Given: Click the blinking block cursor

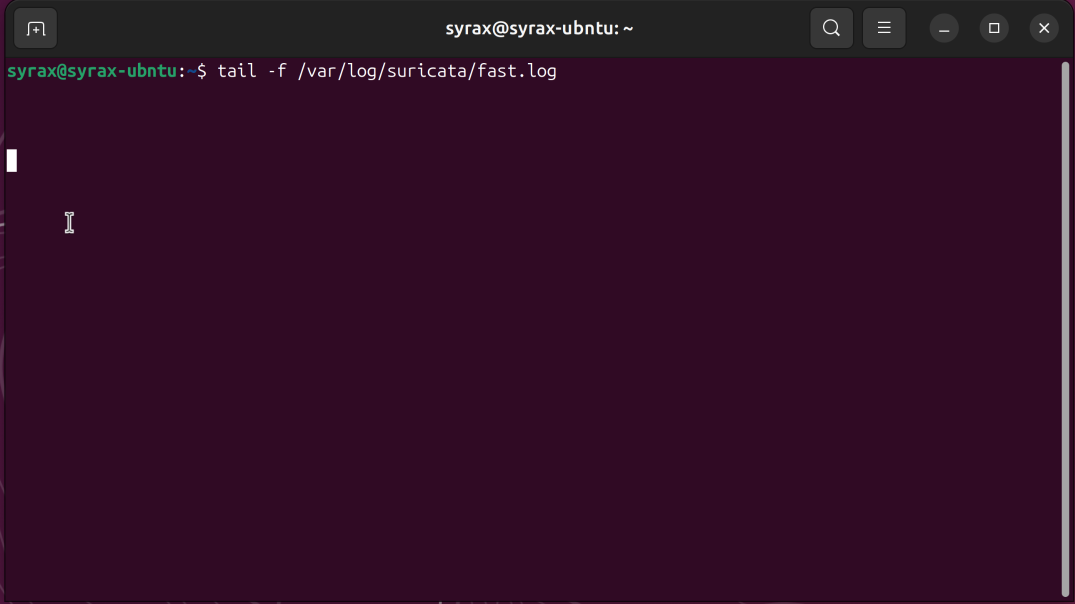Looking at the screenshot, I should coord(11,160).
